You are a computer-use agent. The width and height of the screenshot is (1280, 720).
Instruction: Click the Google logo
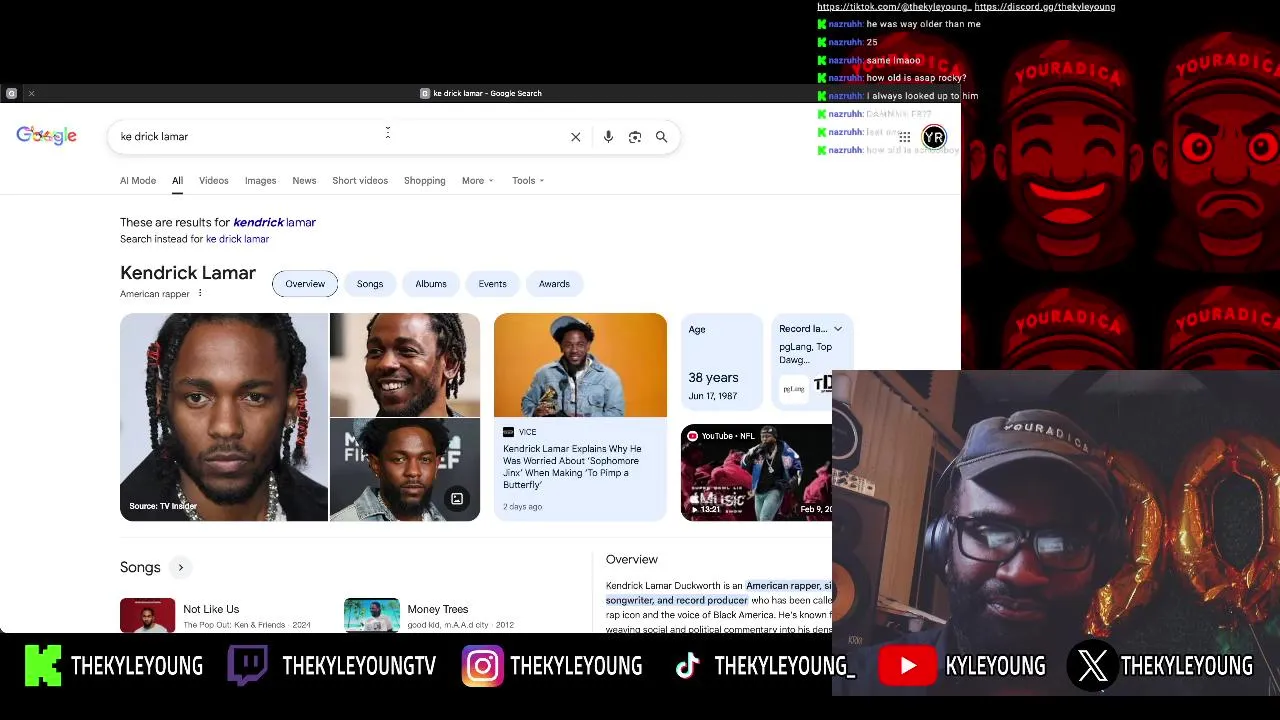(x=46, y=136)
